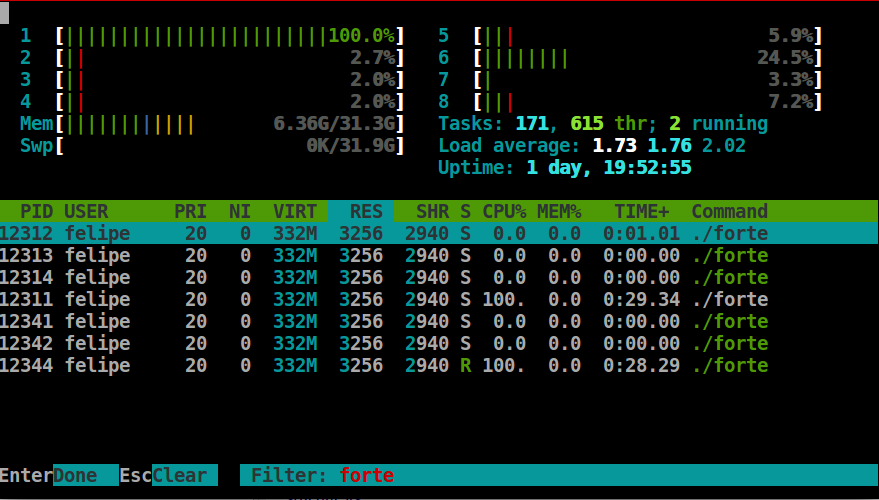Sort by the USER column header
Viewport: 879px width, 500px height.
[86, 211]
